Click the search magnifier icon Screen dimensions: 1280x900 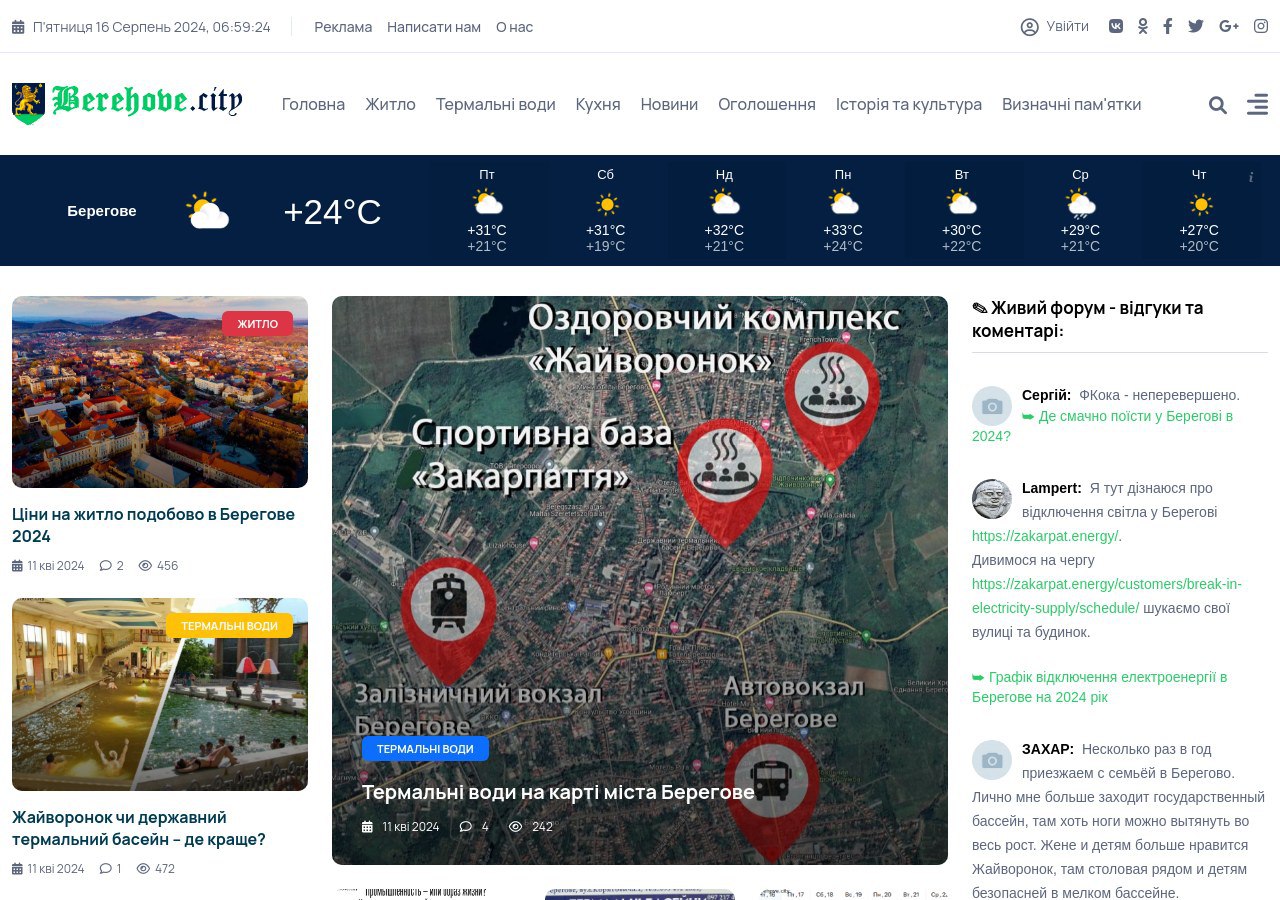point(1217,105)
